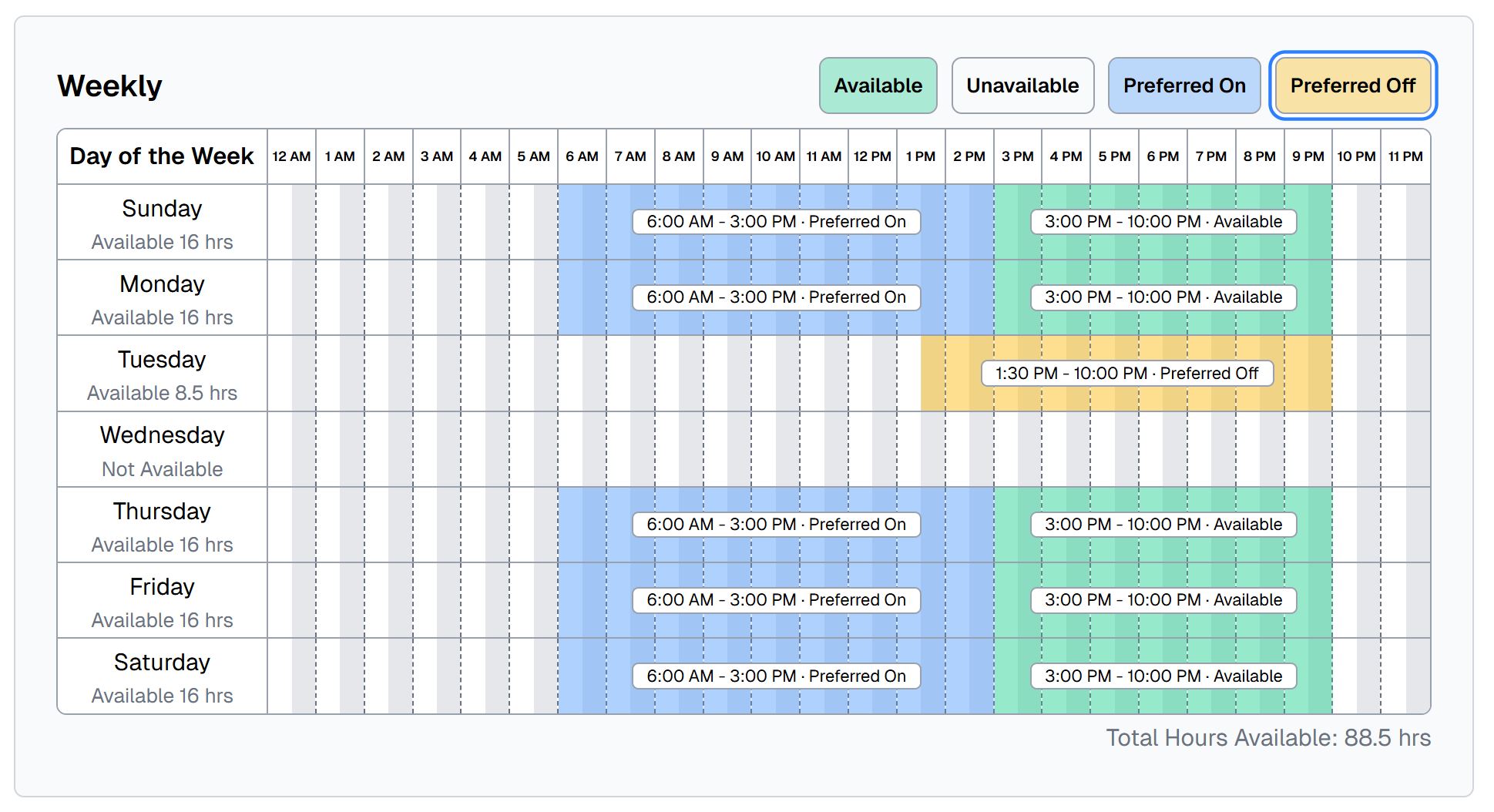Select Friday's 6:00 AM - 3:00 PM Preferred On block
The image size is (1494, 812).
pos(776,600)
